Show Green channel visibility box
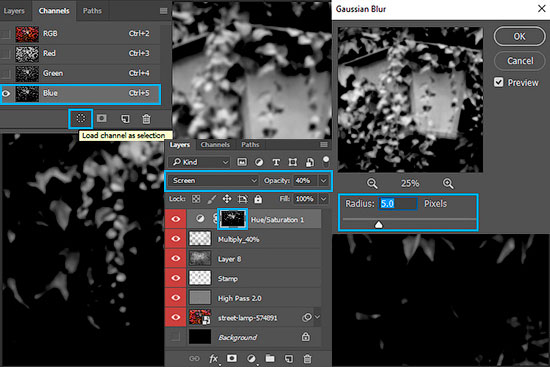The height and width of the screenshot is (367, 550). [5, 73]
